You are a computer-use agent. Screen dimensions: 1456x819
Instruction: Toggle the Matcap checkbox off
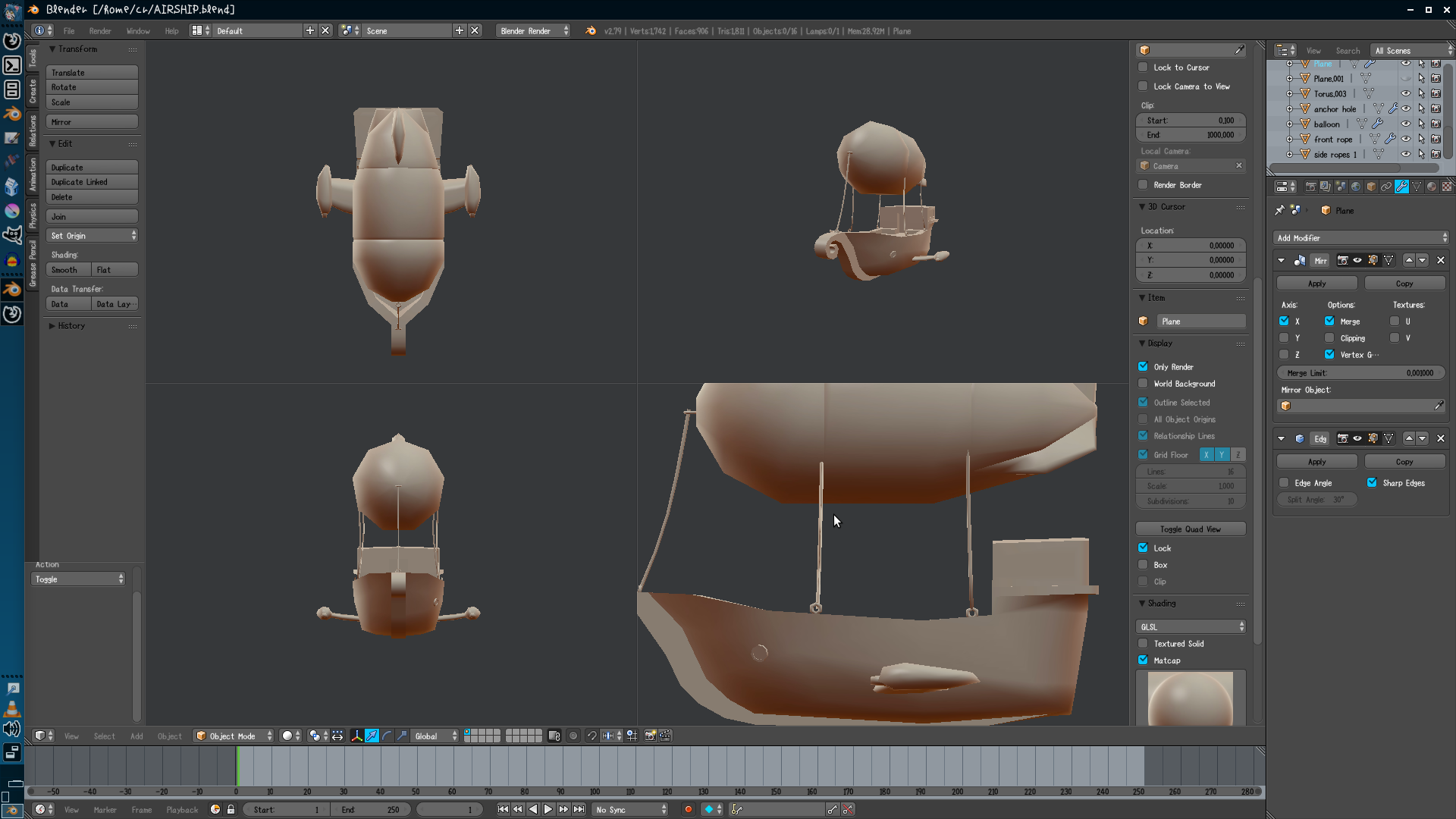click(x=1143, y=661)
